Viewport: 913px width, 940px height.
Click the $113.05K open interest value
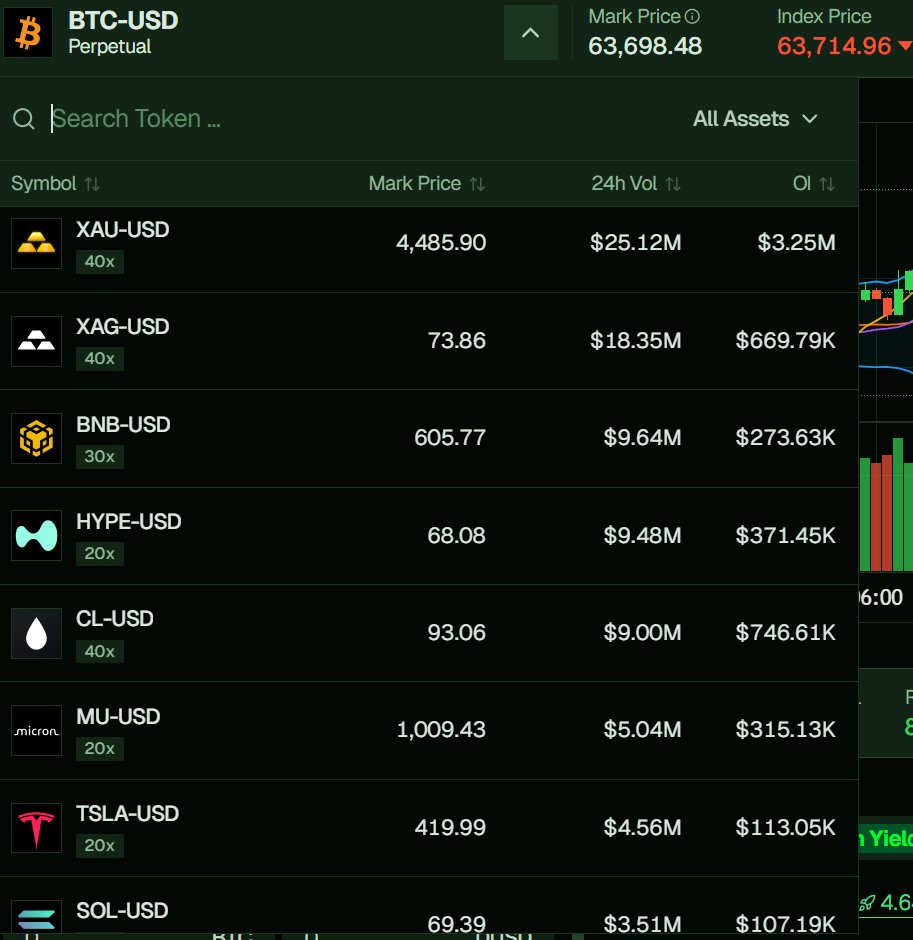click(x=785, y=827)
